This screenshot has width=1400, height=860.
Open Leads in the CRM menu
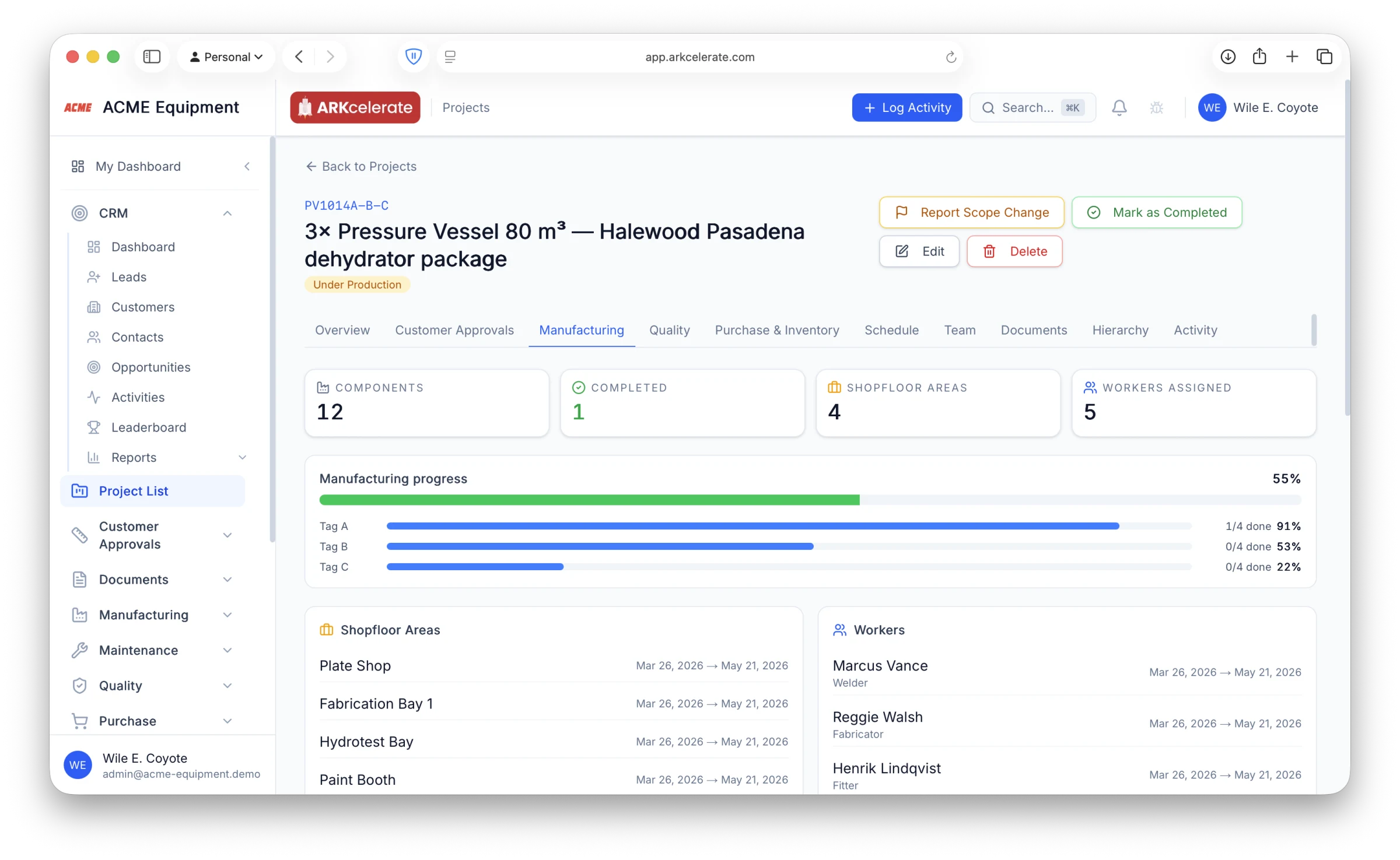point(129,277)
